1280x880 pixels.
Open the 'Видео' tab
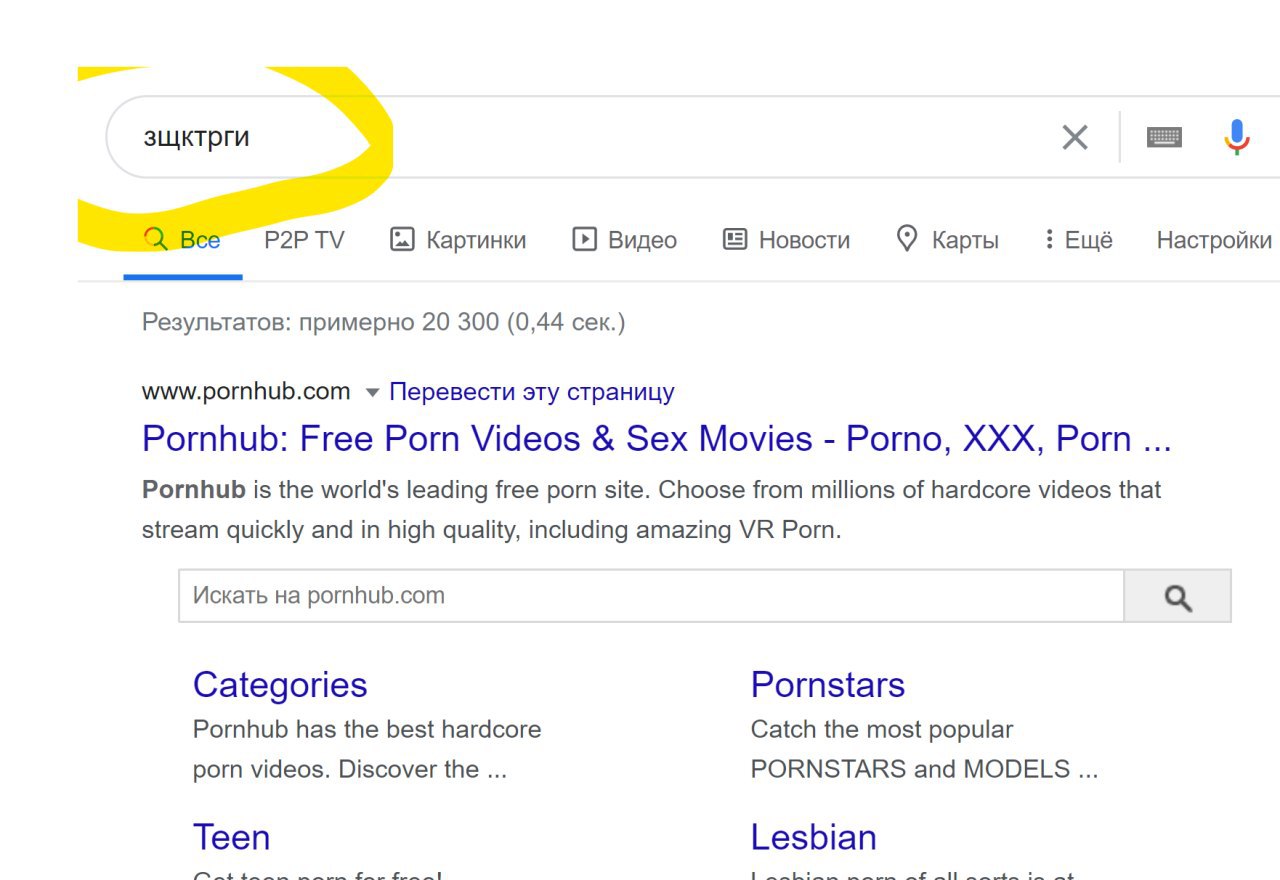click(625, 240)
